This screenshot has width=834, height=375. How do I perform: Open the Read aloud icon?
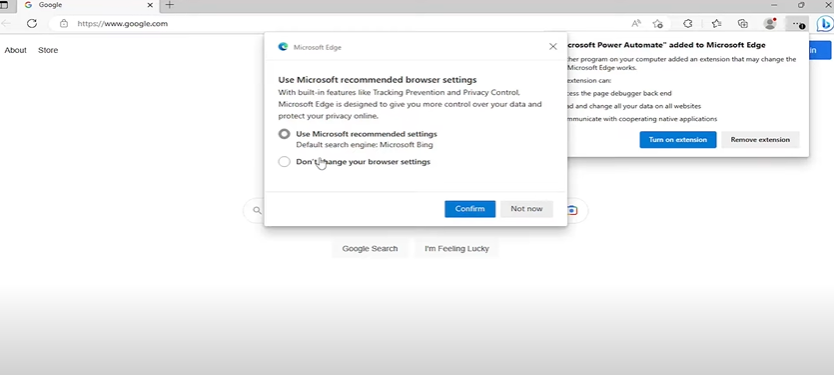click(x=636, y=23)
